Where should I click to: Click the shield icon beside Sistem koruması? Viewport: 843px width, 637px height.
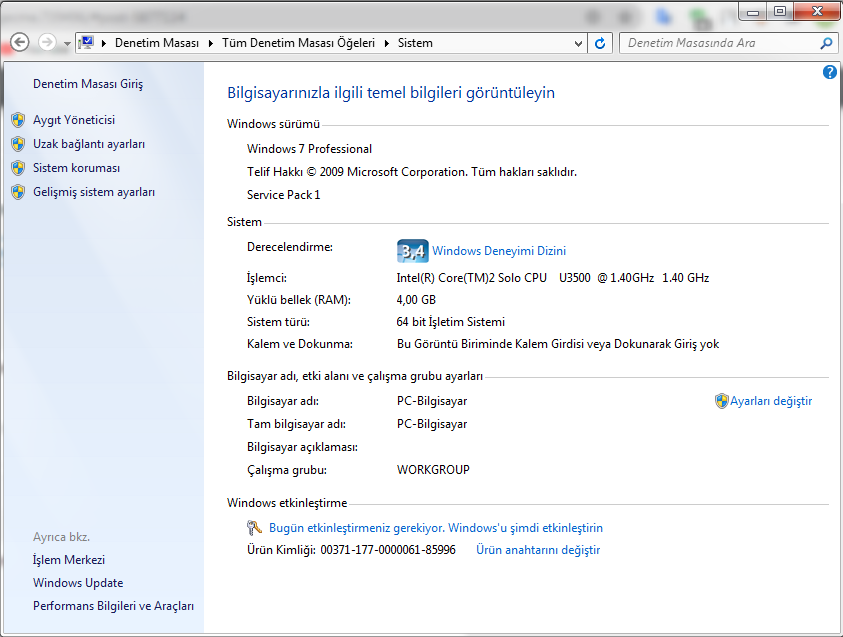(x=18, y=168)
